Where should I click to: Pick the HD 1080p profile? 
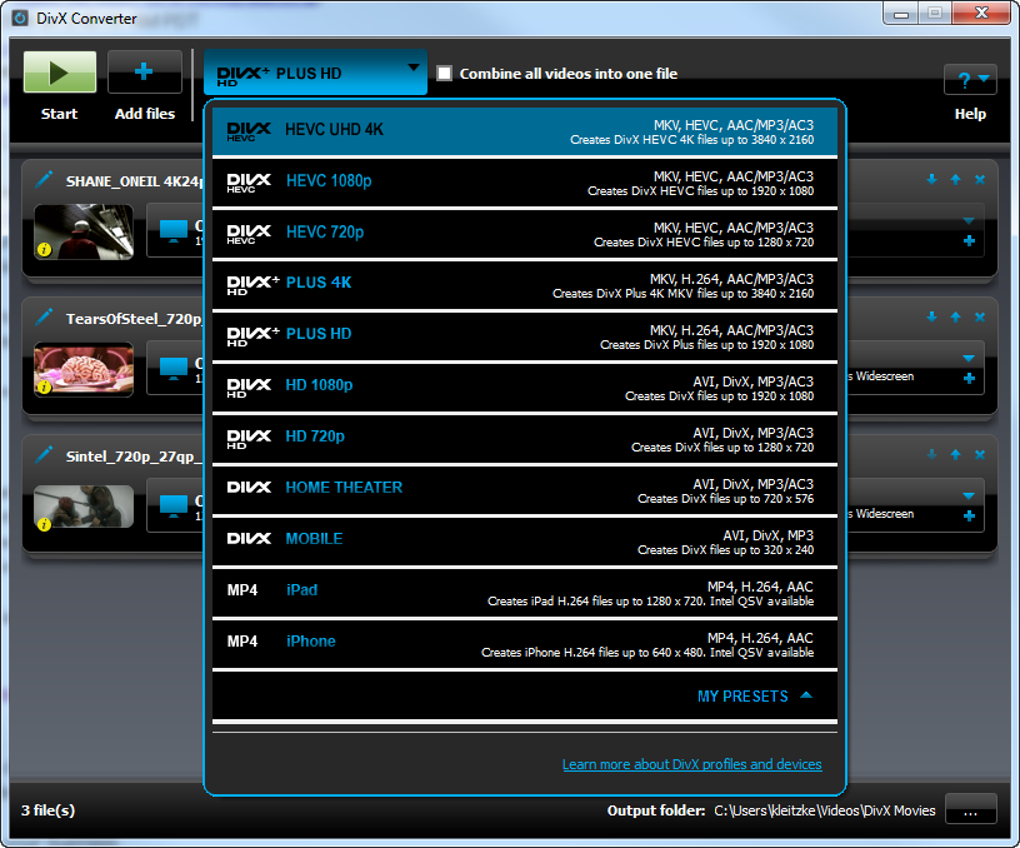coord(524,388)
